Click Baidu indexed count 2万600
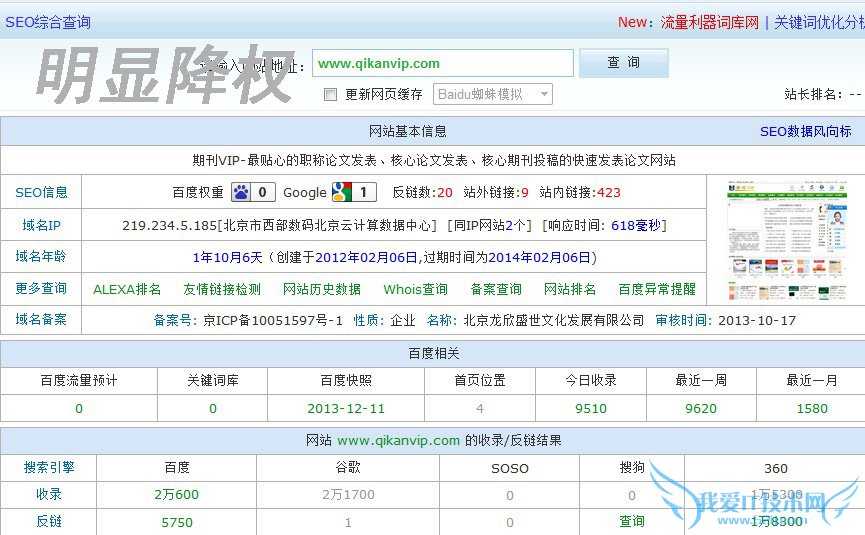 tap(176, 494)
